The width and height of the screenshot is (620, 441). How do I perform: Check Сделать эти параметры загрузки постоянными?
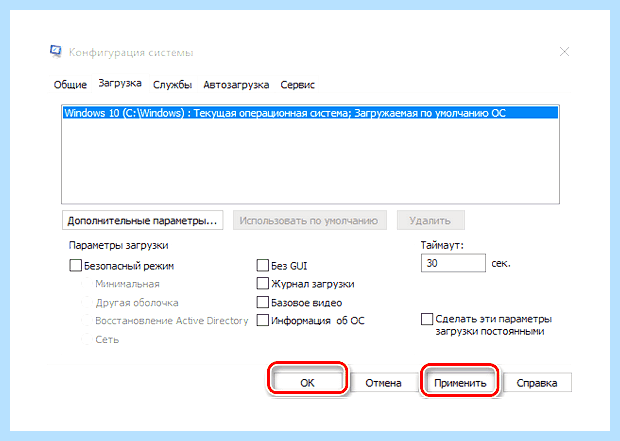pos(427,319)
